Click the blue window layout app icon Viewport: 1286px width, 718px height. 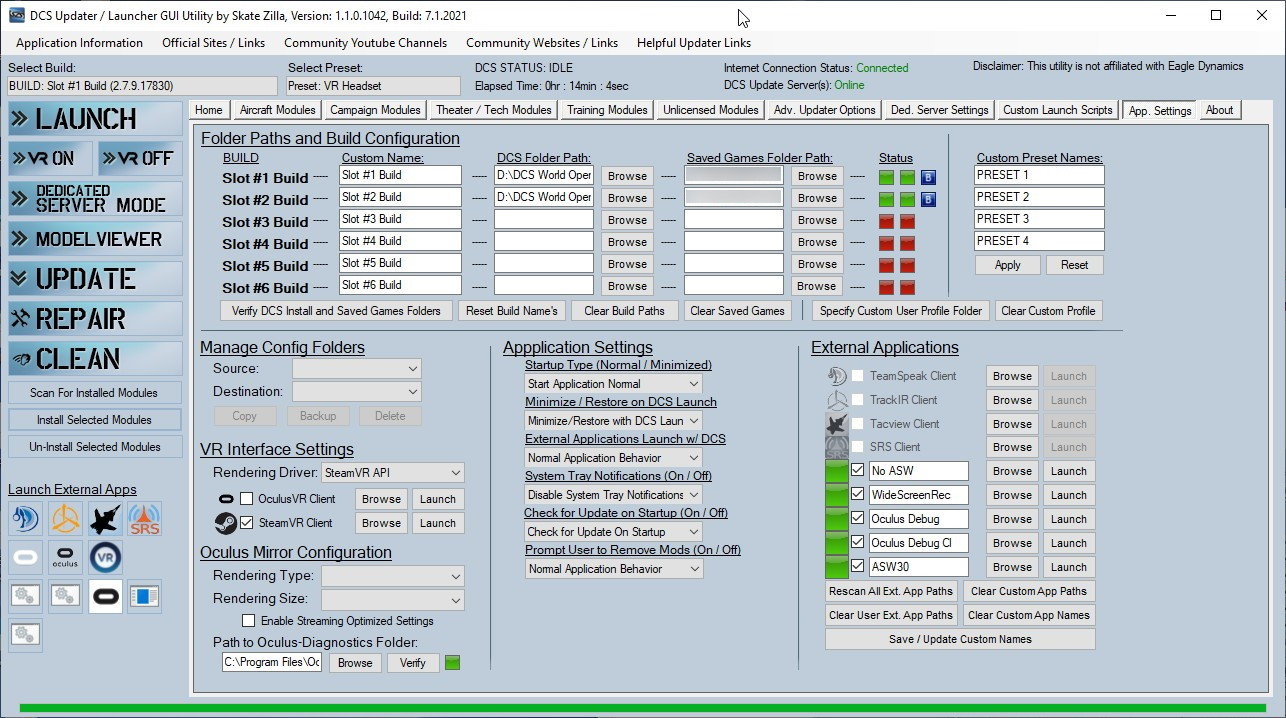pyautogui.click(x=145, y=596)
